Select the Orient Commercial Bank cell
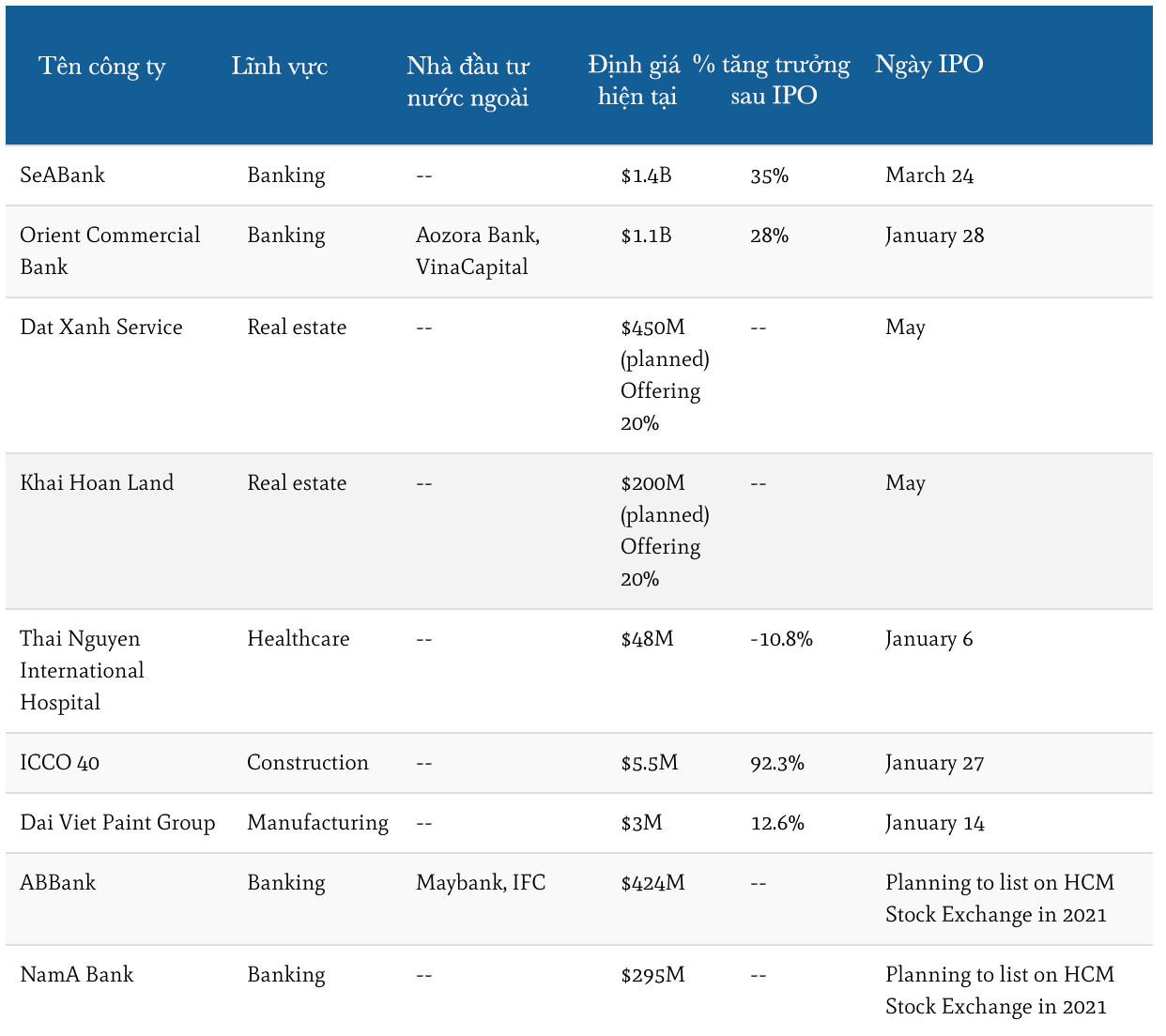 pos(109,251)
